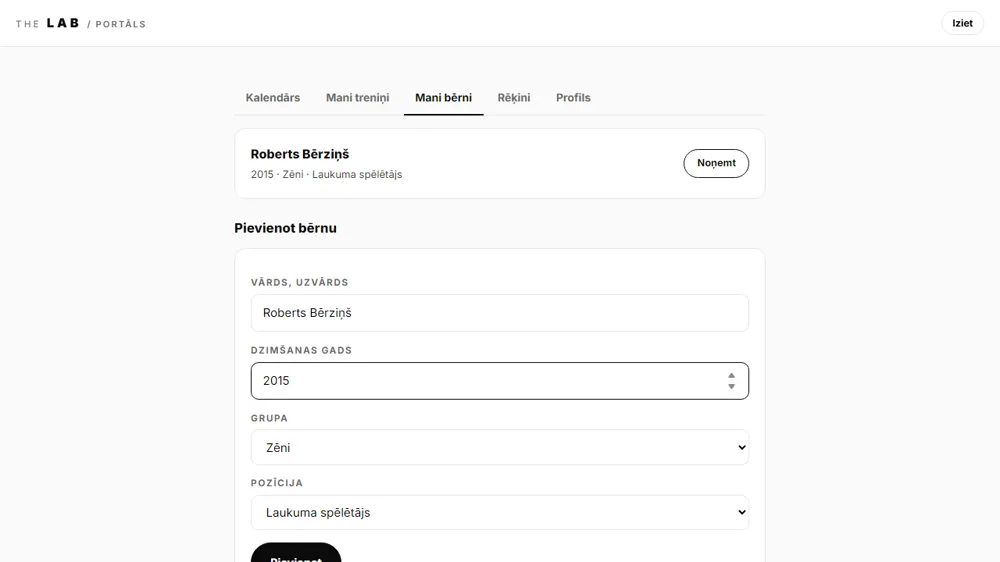This screenshot has height=562, width=1000.
Task: Open the Profils tab
Action: click(573, 98)
